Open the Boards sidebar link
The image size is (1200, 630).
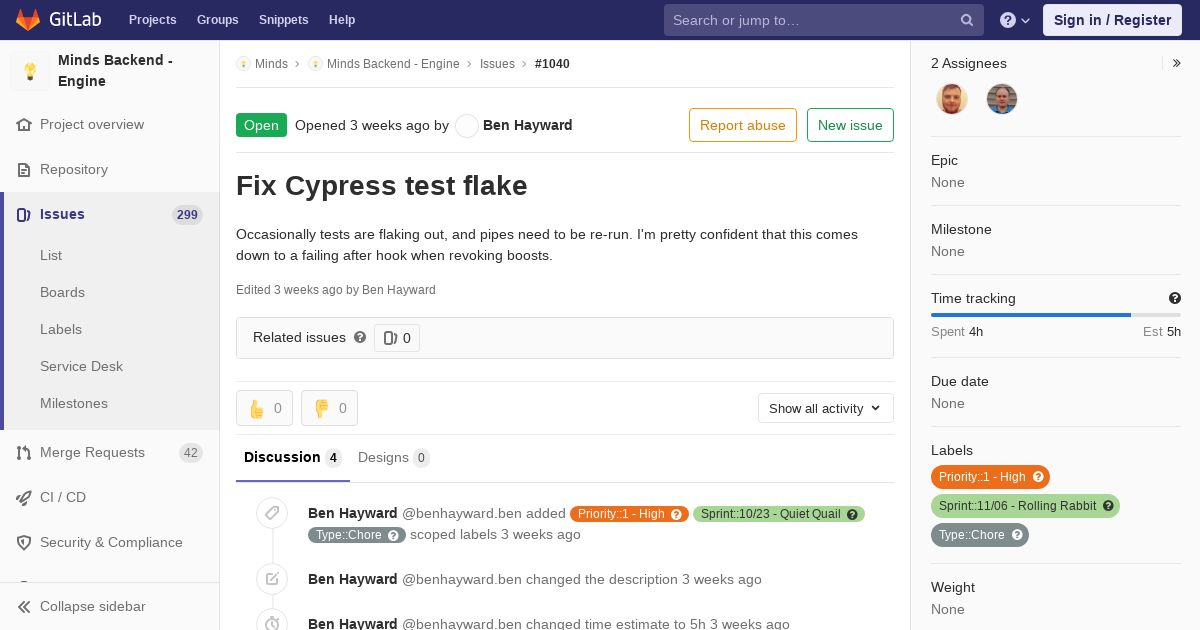(62, 292)
